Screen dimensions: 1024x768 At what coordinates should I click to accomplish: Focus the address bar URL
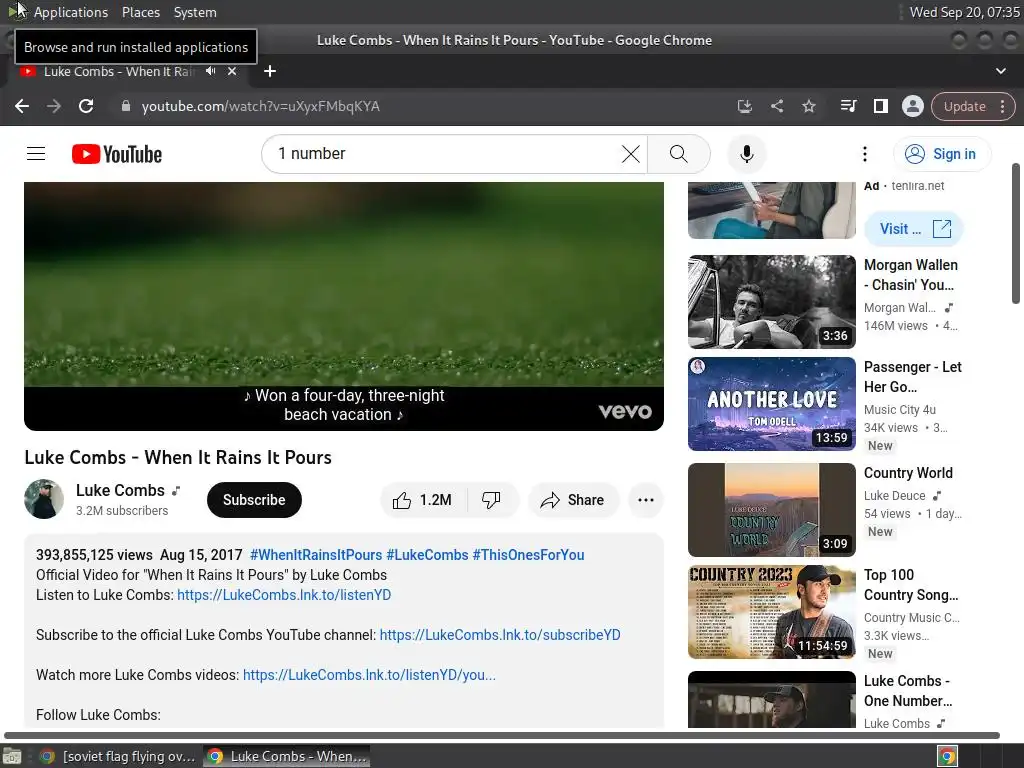261,106
